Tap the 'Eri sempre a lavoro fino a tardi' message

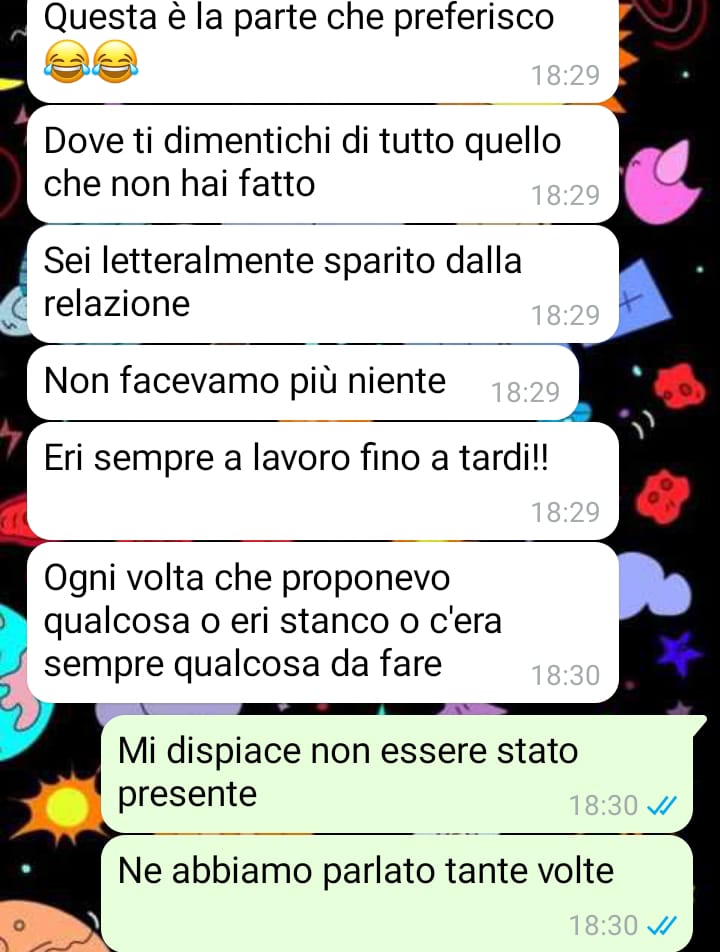pyautogui.click(x=322, y=481)
